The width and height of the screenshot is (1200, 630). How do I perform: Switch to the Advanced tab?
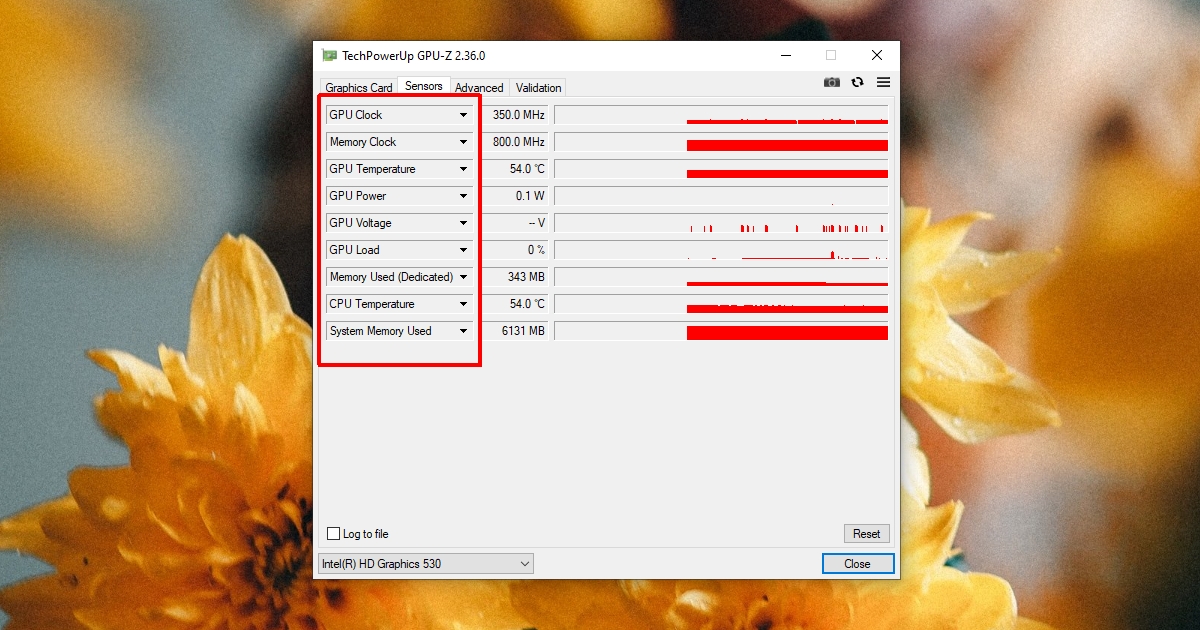479,88
